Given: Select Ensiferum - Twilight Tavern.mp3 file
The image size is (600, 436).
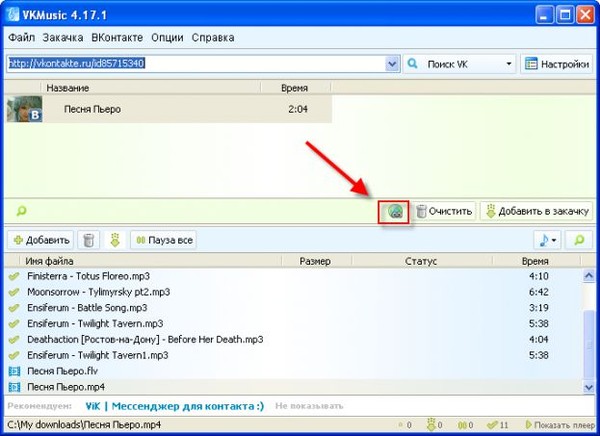Looking at the screenshot, I should [294, 323].
